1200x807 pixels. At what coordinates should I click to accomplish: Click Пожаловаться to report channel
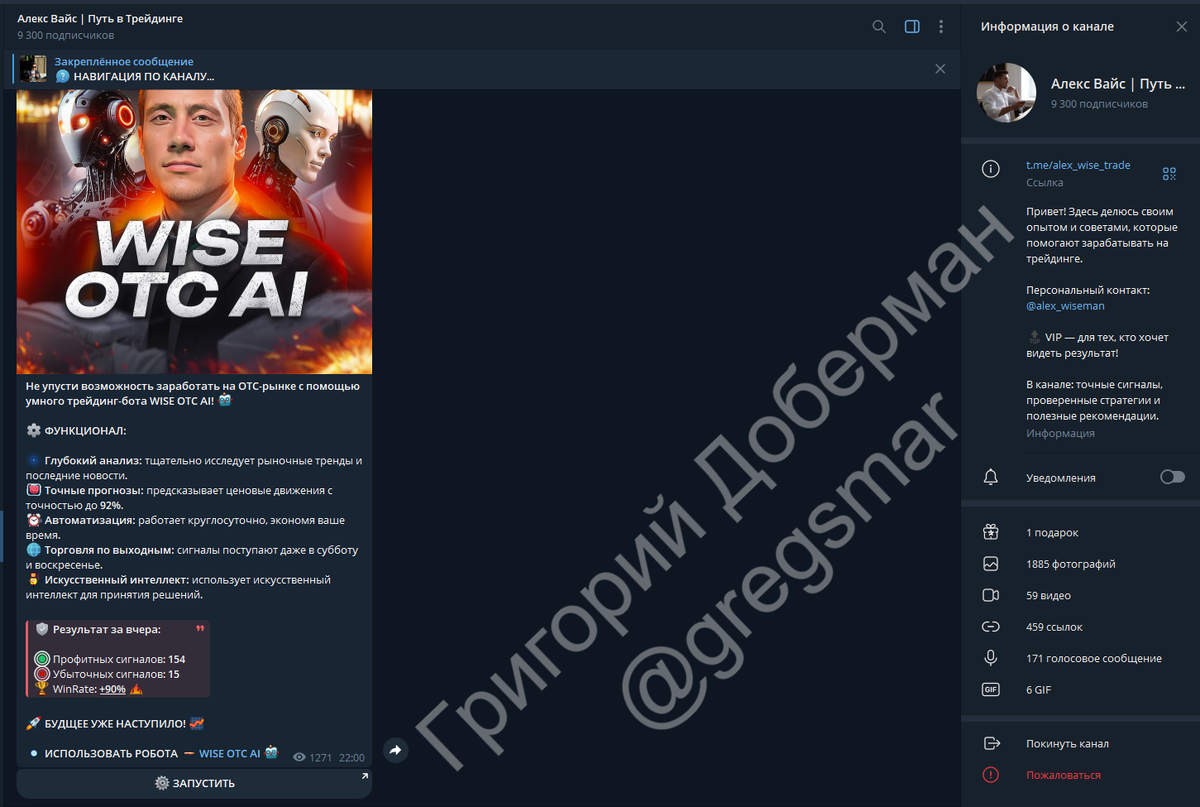point(1063,775)
